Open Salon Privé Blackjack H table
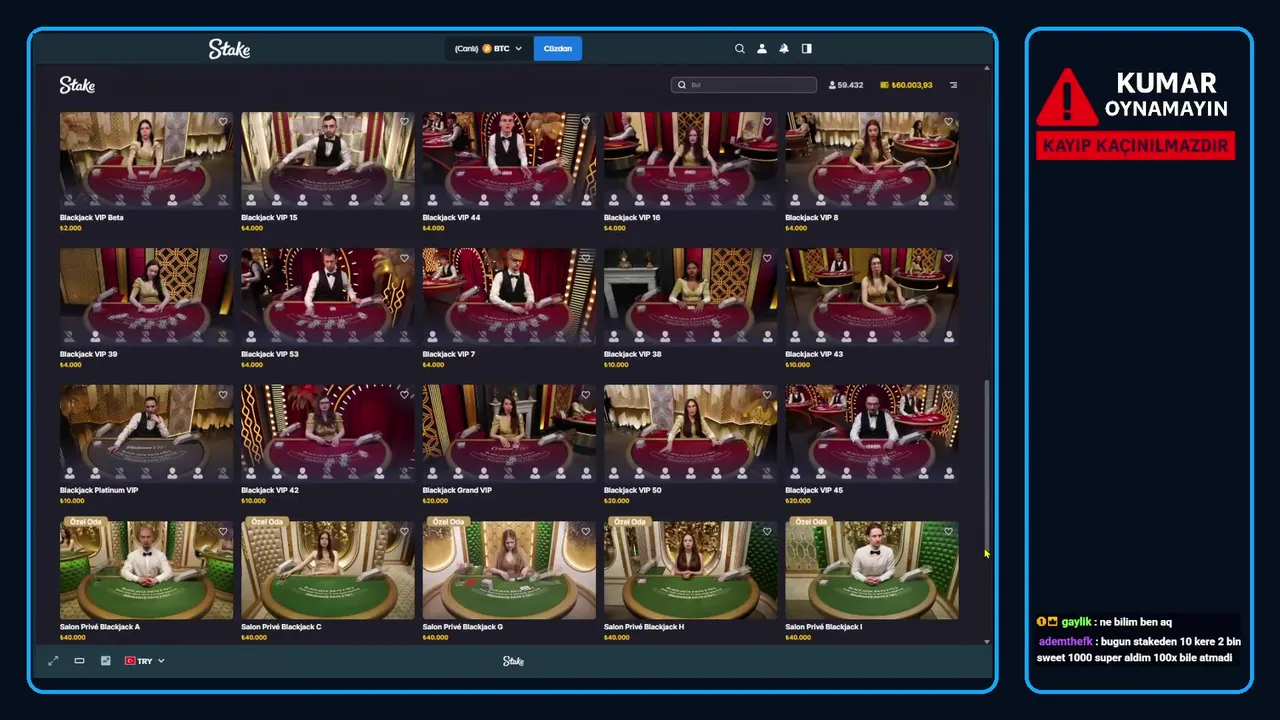Viewport: 1280px width, 720px height. [690, 570]
